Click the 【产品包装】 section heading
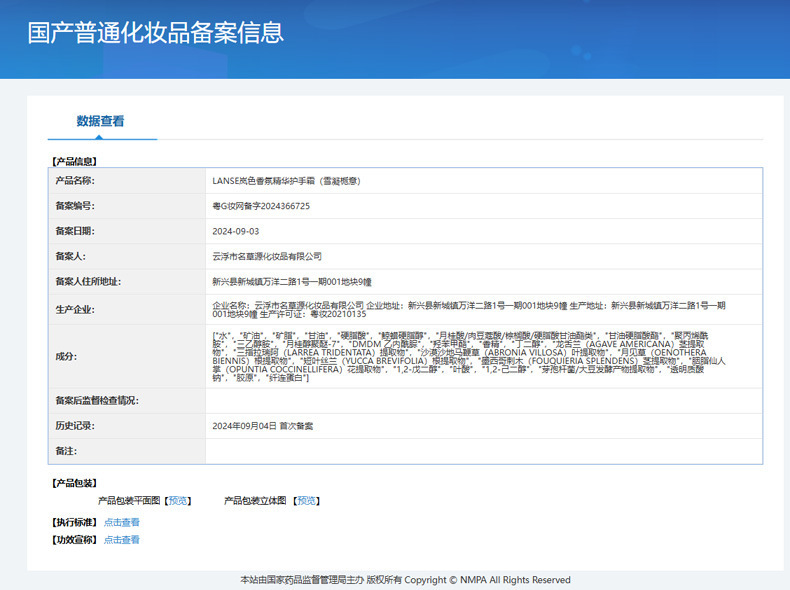This screenshot has height=590, width=790. click(74, 483)
